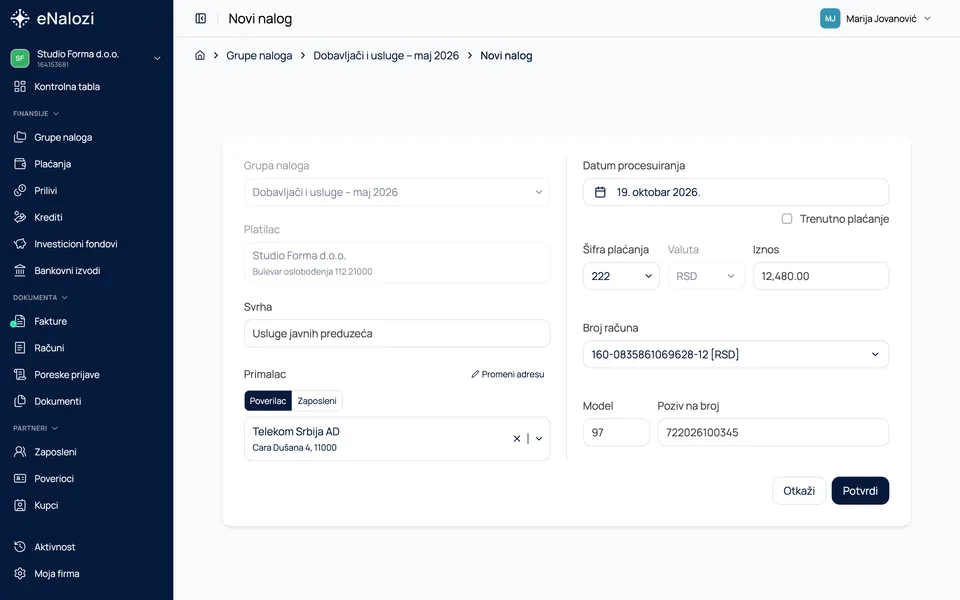960x600 pixels.
Task: Open the Poverioci icon
Action: (x=20, y=479)
